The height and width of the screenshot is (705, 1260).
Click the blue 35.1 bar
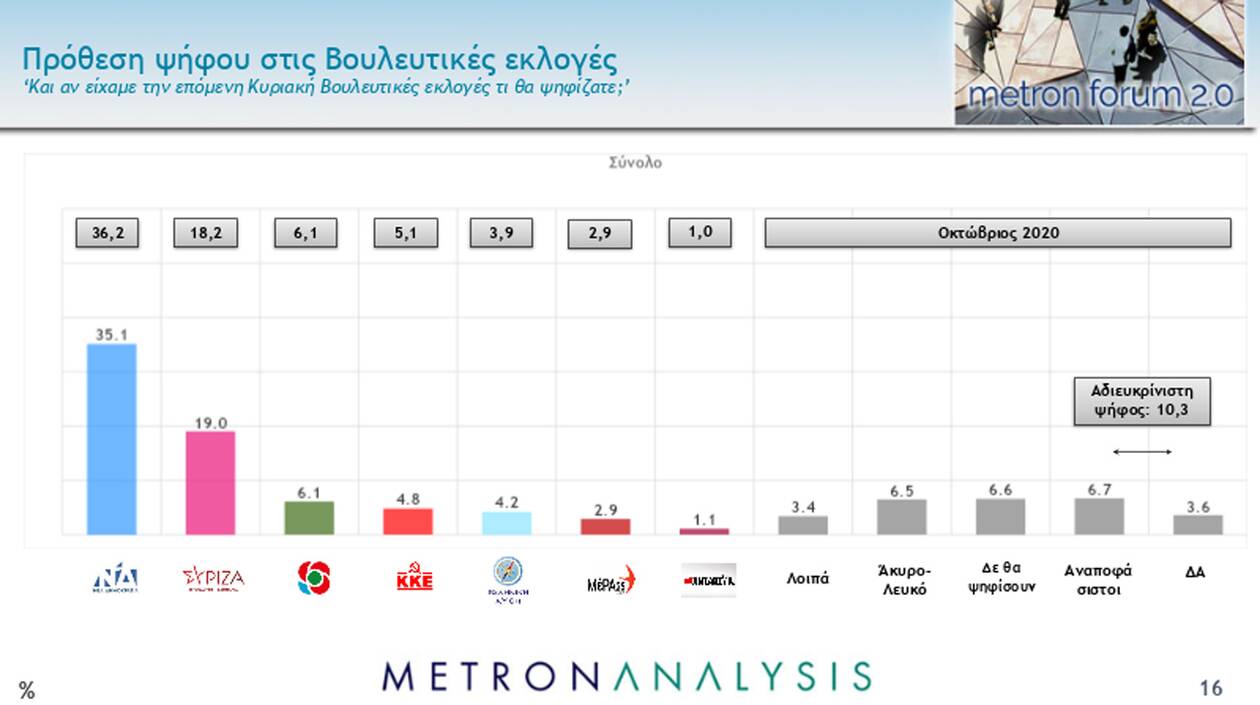(x=112, y=440)
